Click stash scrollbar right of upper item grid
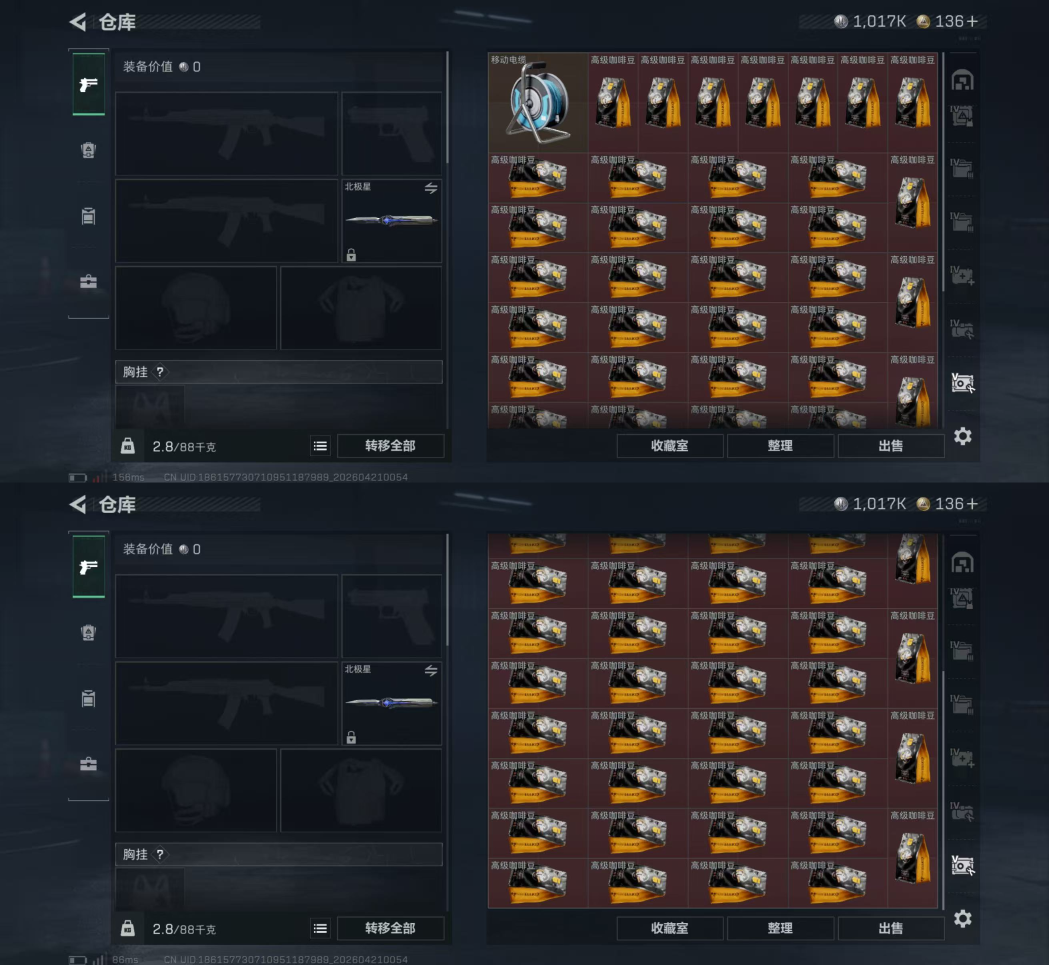 pos(943,173)
